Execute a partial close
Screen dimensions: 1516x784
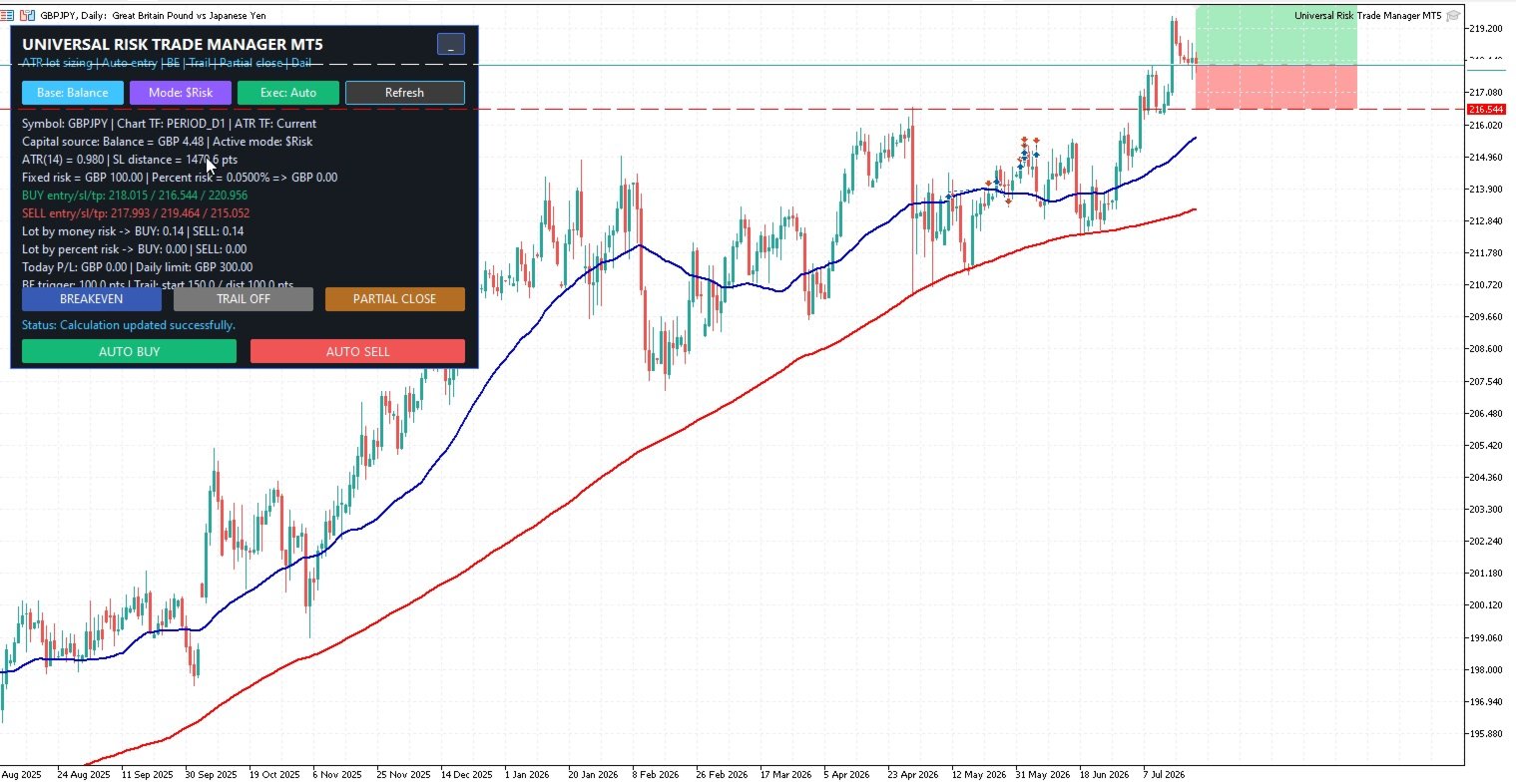coord(395,299)
